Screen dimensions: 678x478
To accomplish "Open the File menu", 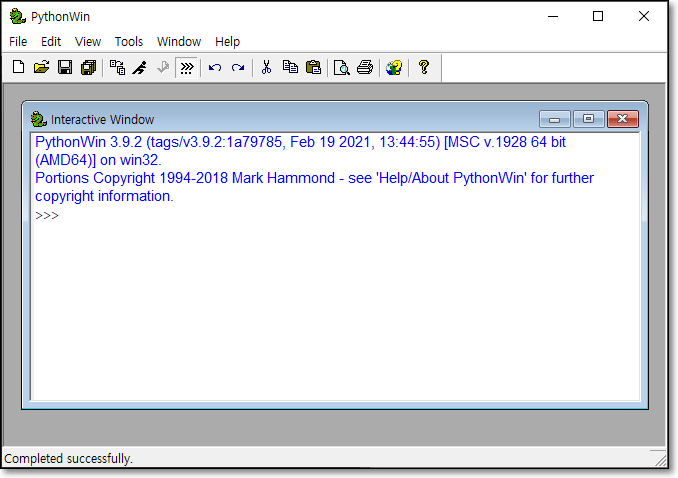I will [18, 42].
